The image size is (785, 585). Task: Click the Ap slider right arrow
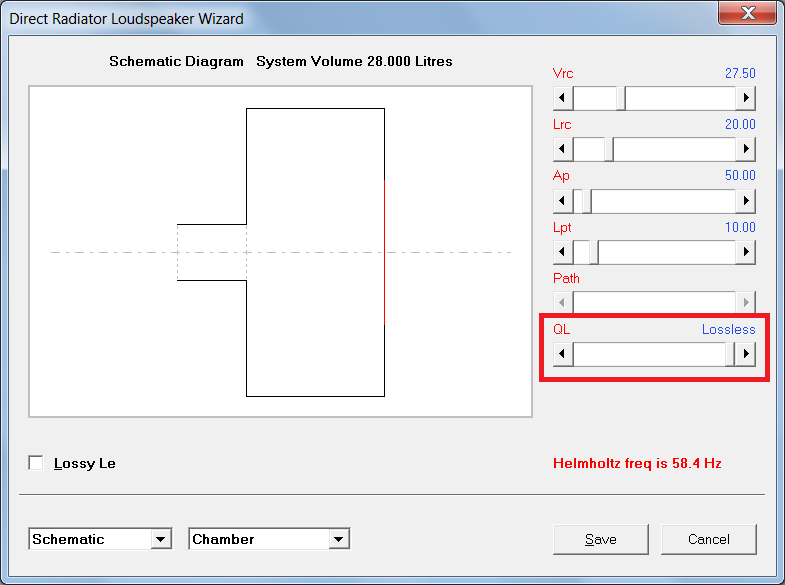tap(745, 201)
